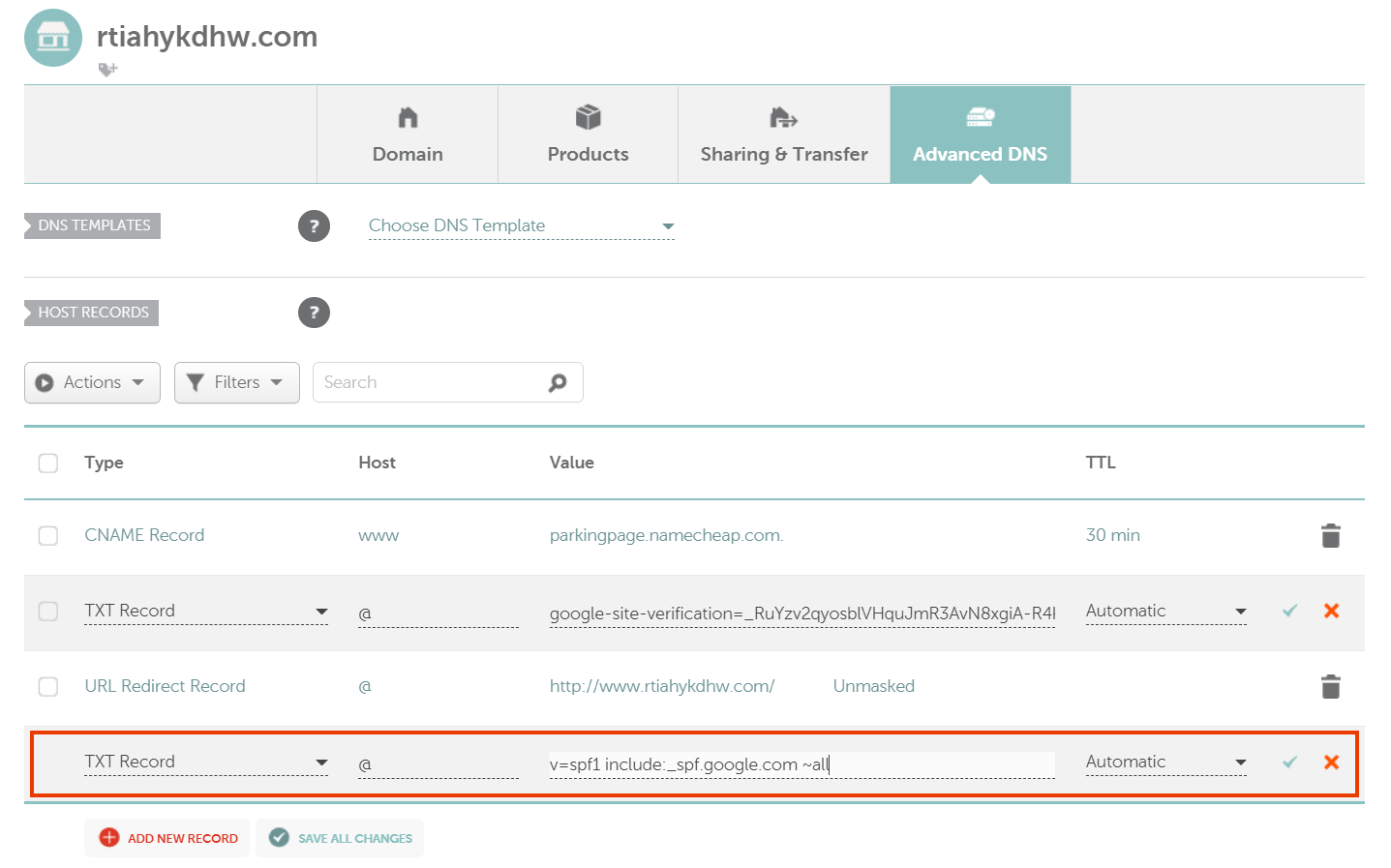Delete the URL Redirect Record with trash icon
The width and height of the screenshot is (1391, 868).
1331,686
